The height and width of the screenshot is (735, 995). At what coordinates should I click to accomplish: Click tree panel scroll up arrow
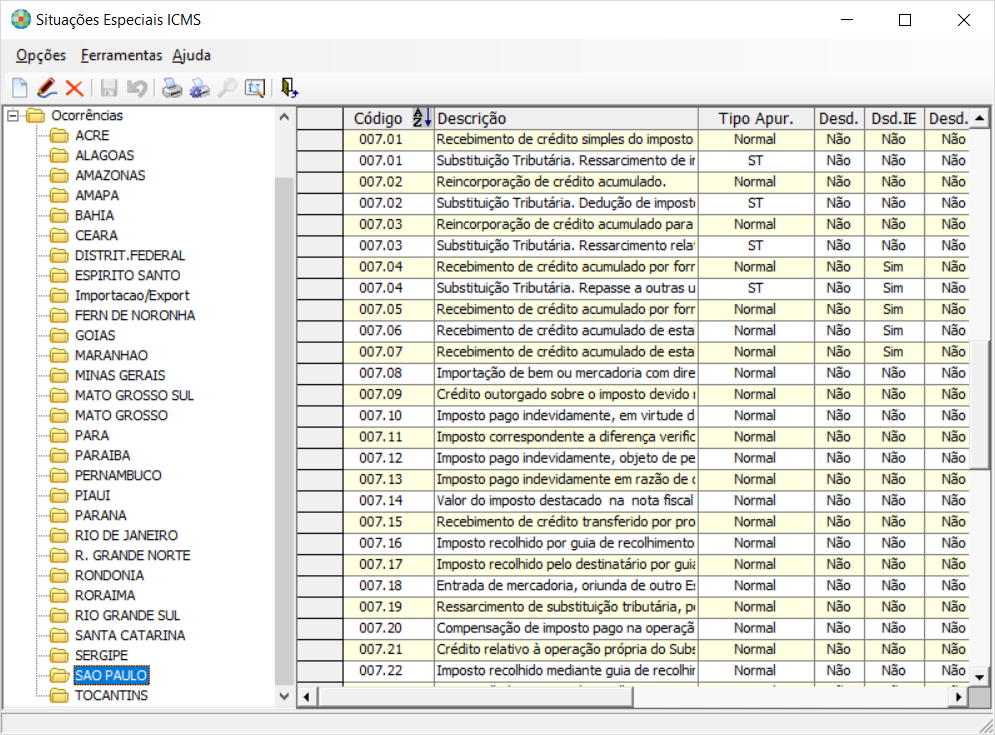coord(284,117)
